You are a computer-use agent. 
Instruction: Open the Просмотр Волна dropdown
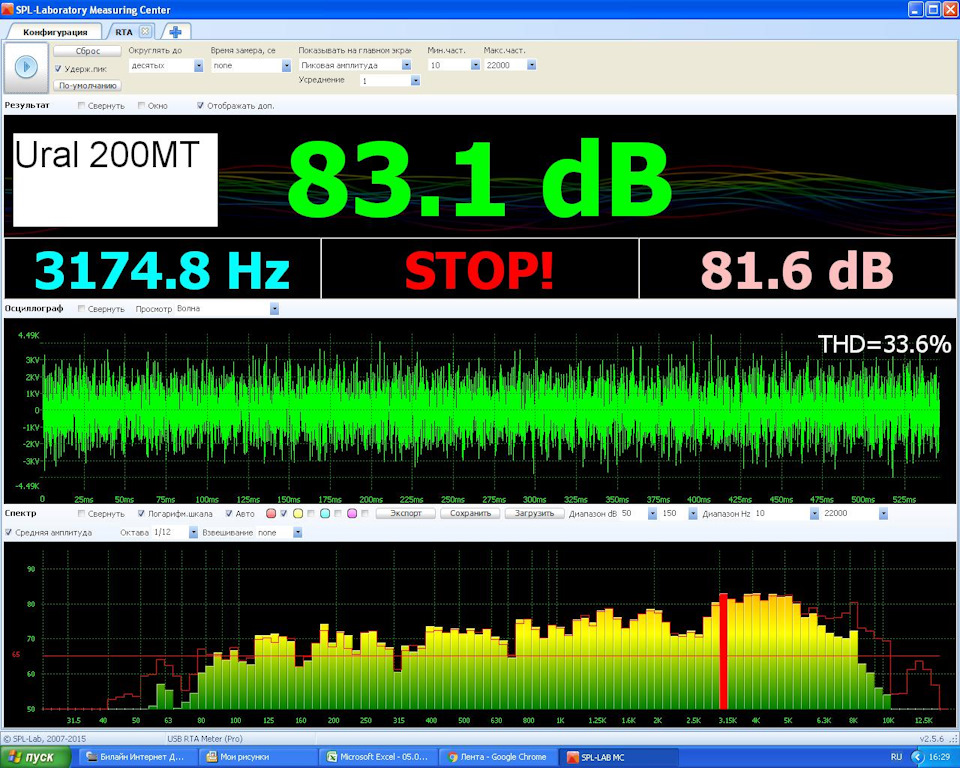pyautogui.click(x=274, y=309)
